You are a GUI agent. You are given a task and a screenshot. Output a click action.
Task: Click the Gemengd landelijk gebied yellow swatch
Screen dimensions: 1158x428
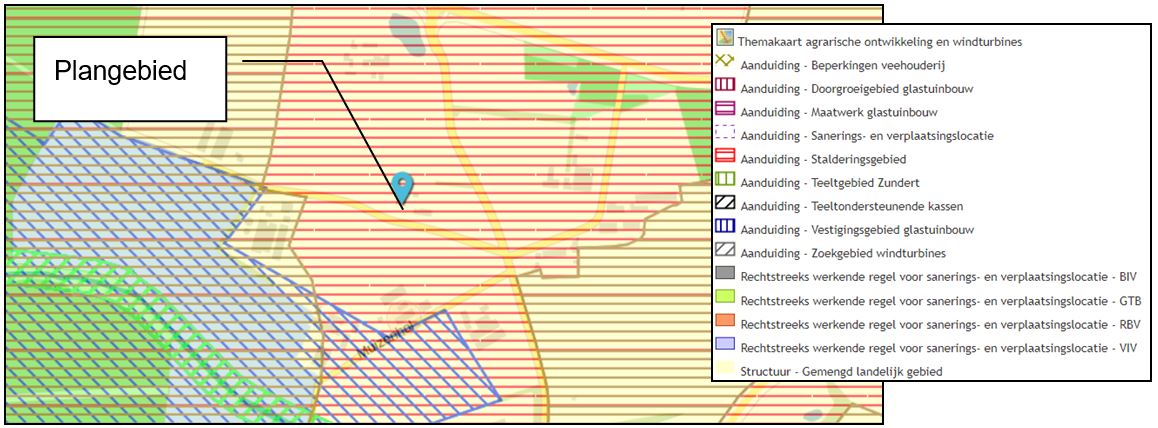pyautogui.click(x=724, y=369)
